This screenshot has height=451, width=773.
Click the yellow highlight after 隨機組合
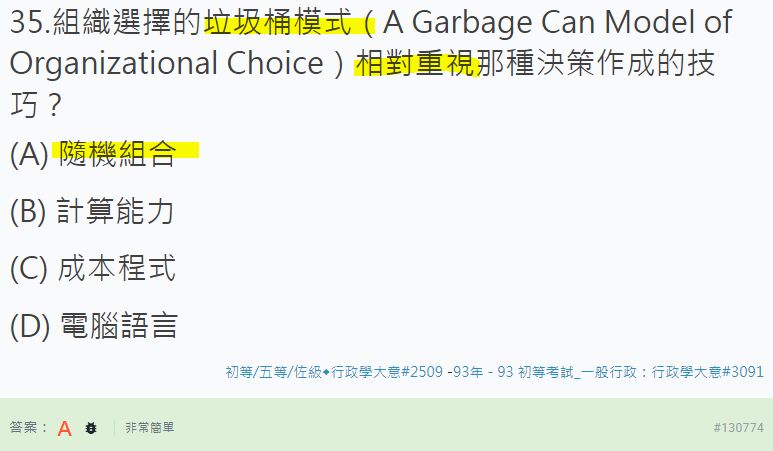pyautogui.click(x=188, y=151)
